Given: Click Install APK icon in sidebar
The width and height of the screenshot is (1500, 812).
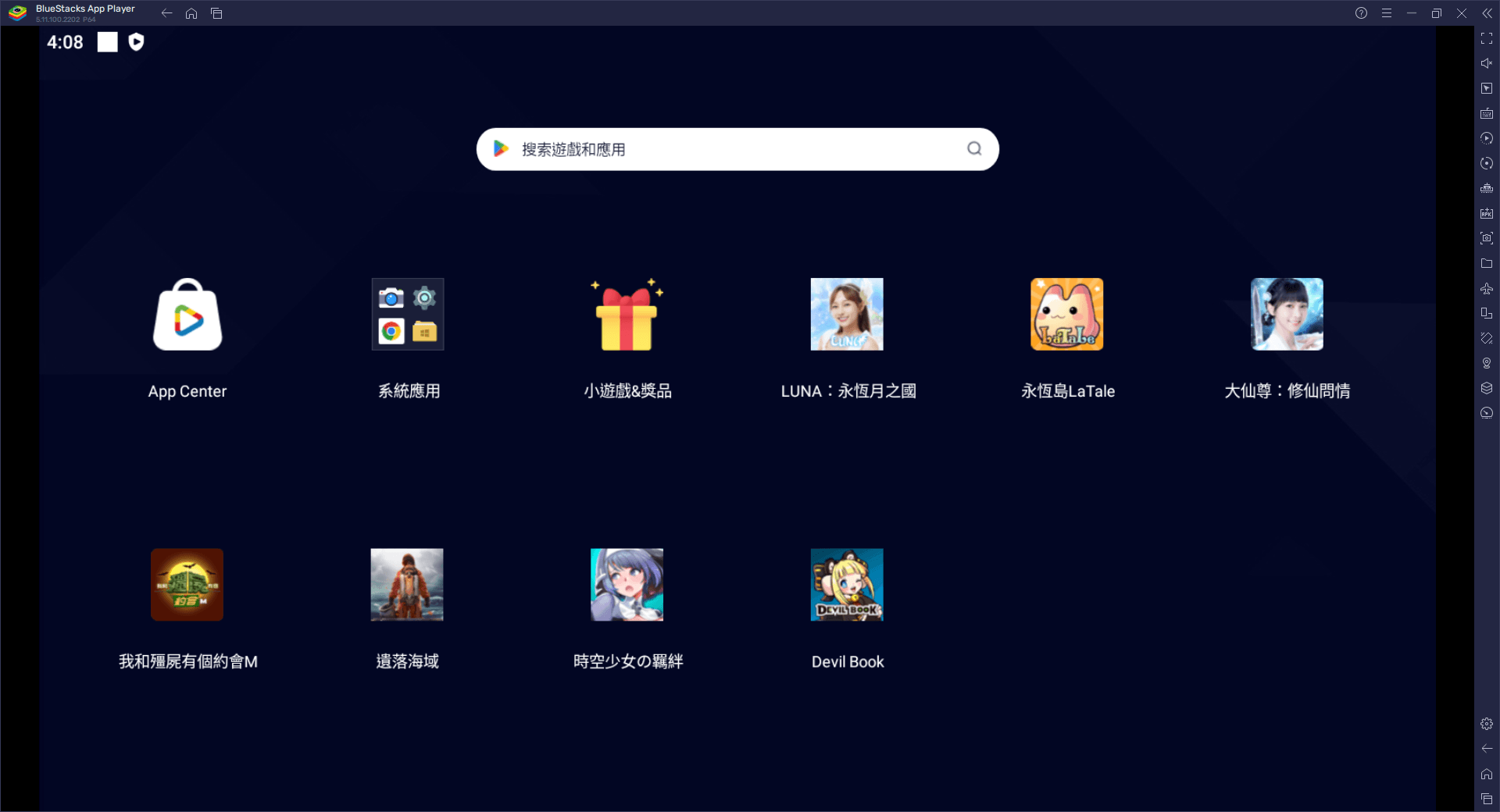Looking at the screenshot, I should coord(1487,213).
